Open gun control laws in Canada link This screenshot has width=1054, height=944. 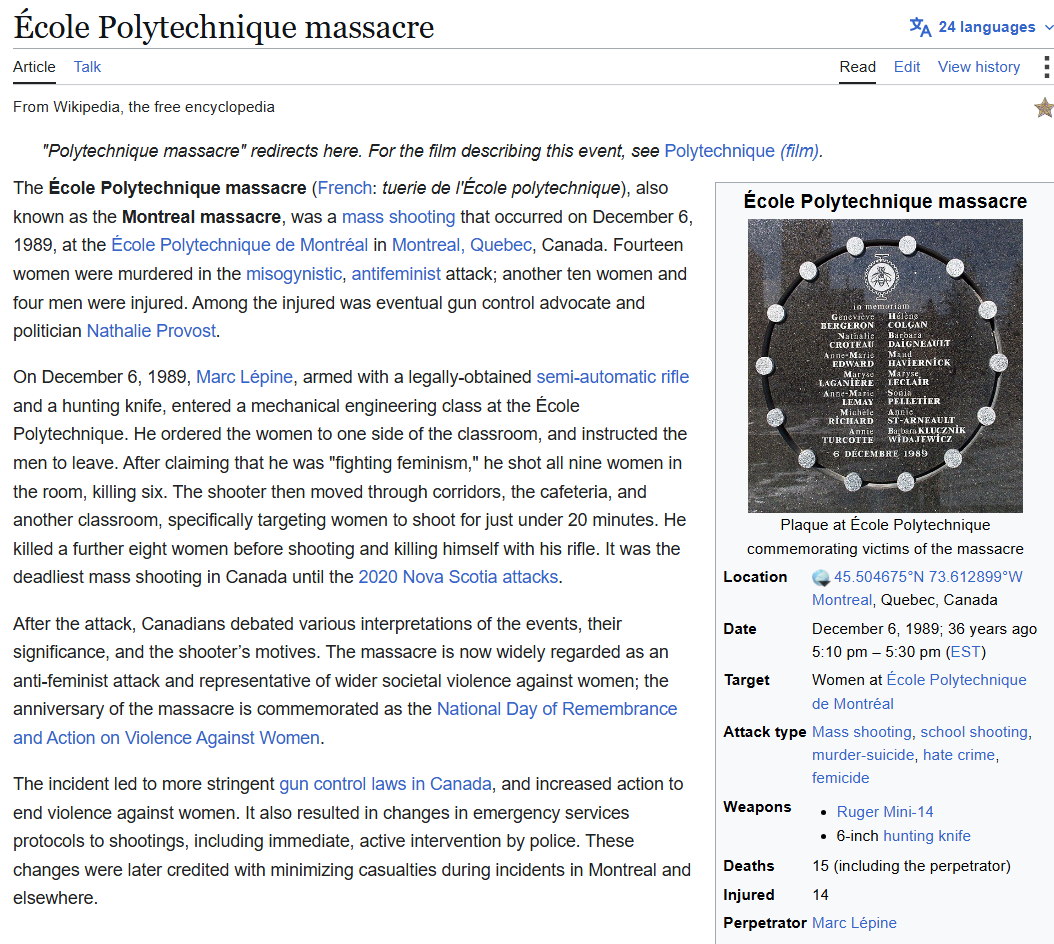(385, 784)
